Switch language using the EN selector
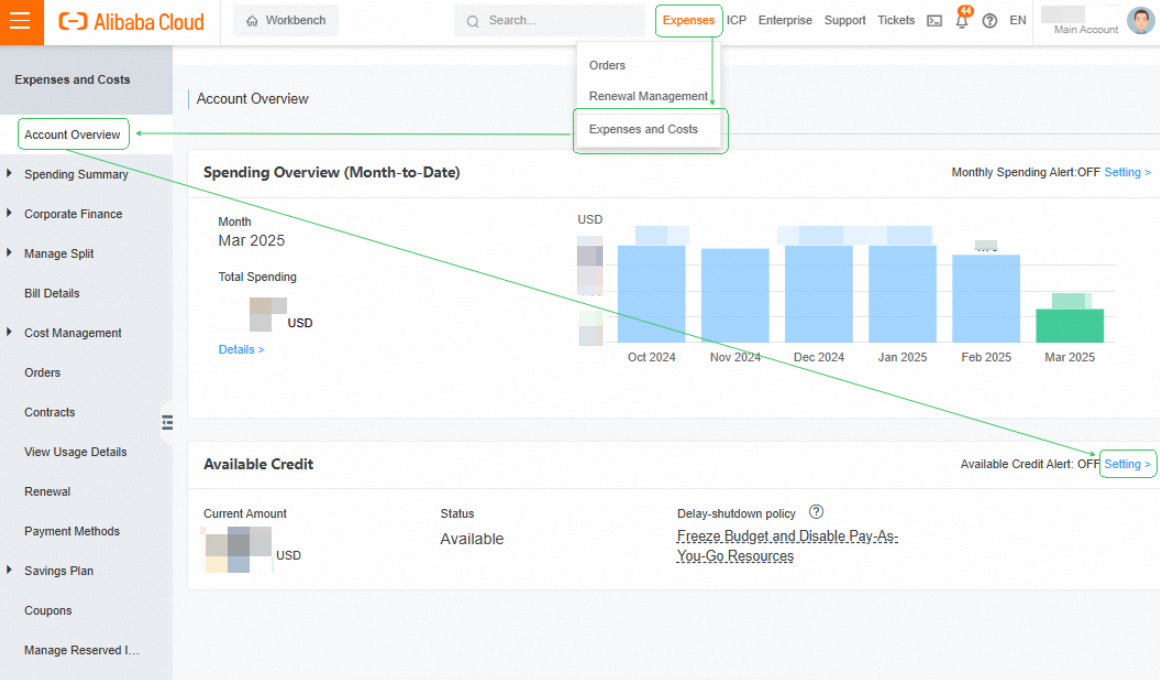The width and height of the screenshot is (1160, 680). coord(1018,21)
